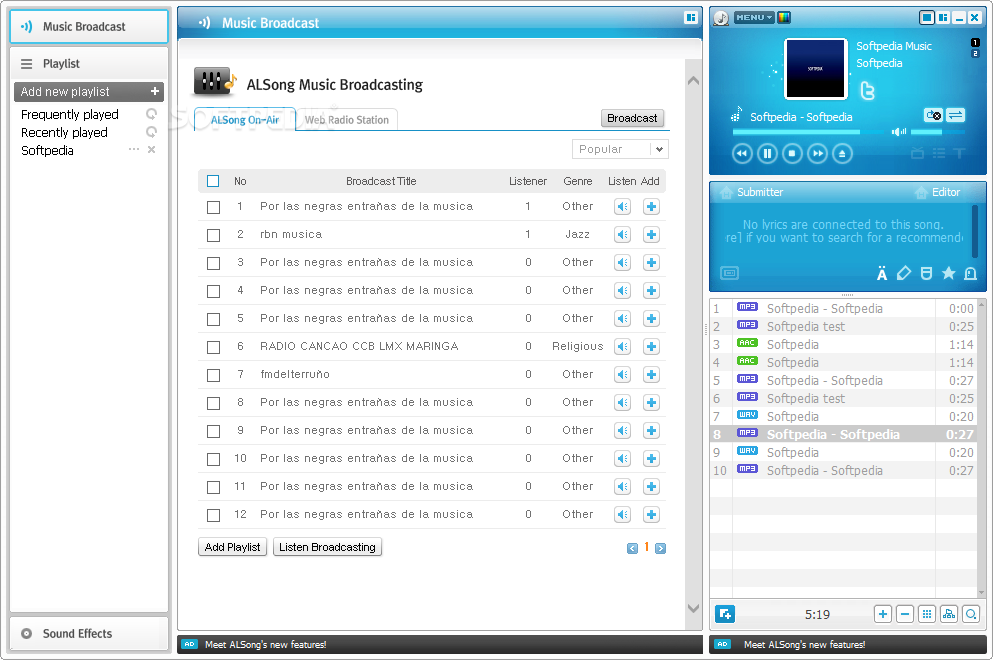Viewport: 993px width, 660px height.
Task: Open the playlist sort hierarchy icon
Action: tap(949, 614)
